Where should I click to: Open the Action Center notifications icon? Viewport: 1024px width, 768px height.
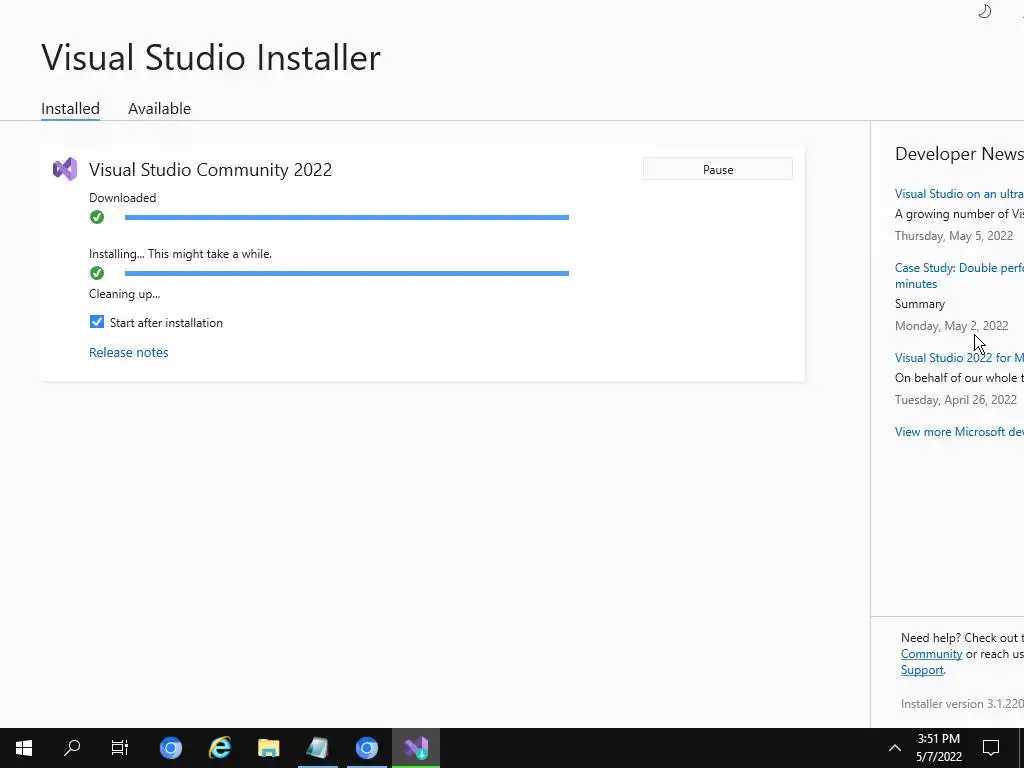coord(991,748)
